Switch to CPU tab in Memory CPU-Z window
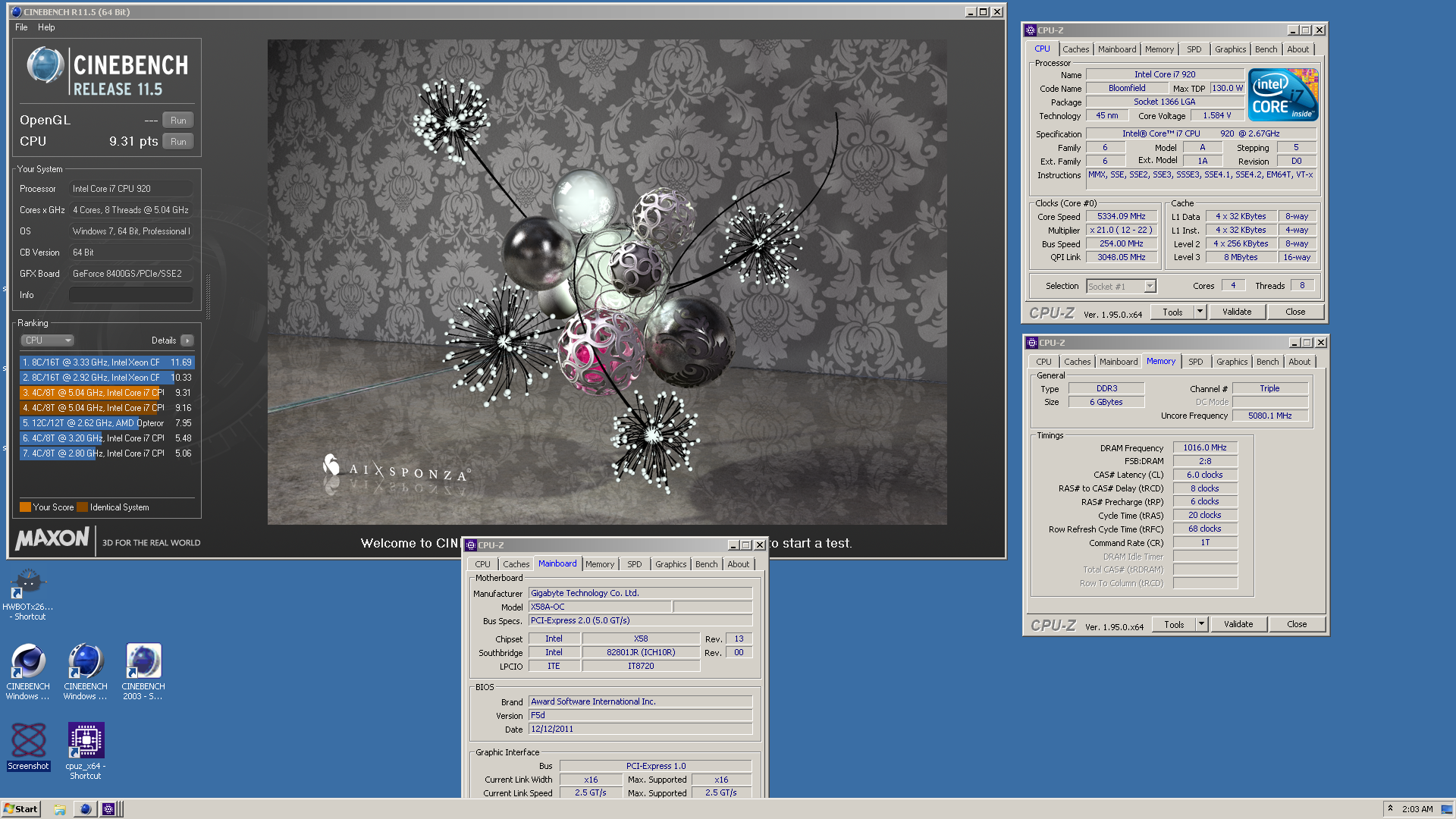This screenshot has height=819, width=1456. click(1043, 362)
